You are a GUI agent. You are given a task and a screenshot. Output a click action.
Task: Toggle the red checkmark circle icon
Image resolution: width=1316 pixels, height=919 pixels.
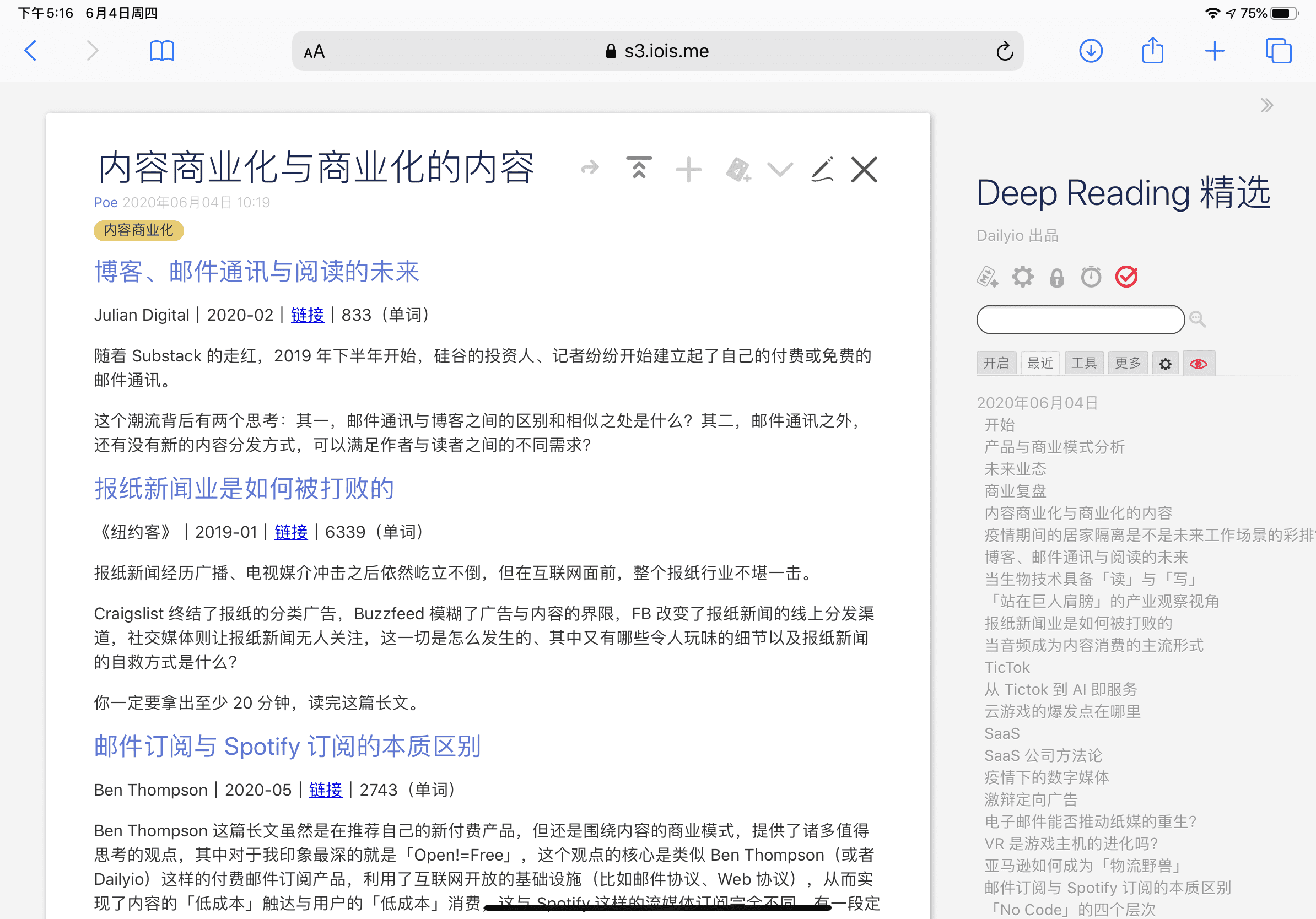coord(1126,277)
